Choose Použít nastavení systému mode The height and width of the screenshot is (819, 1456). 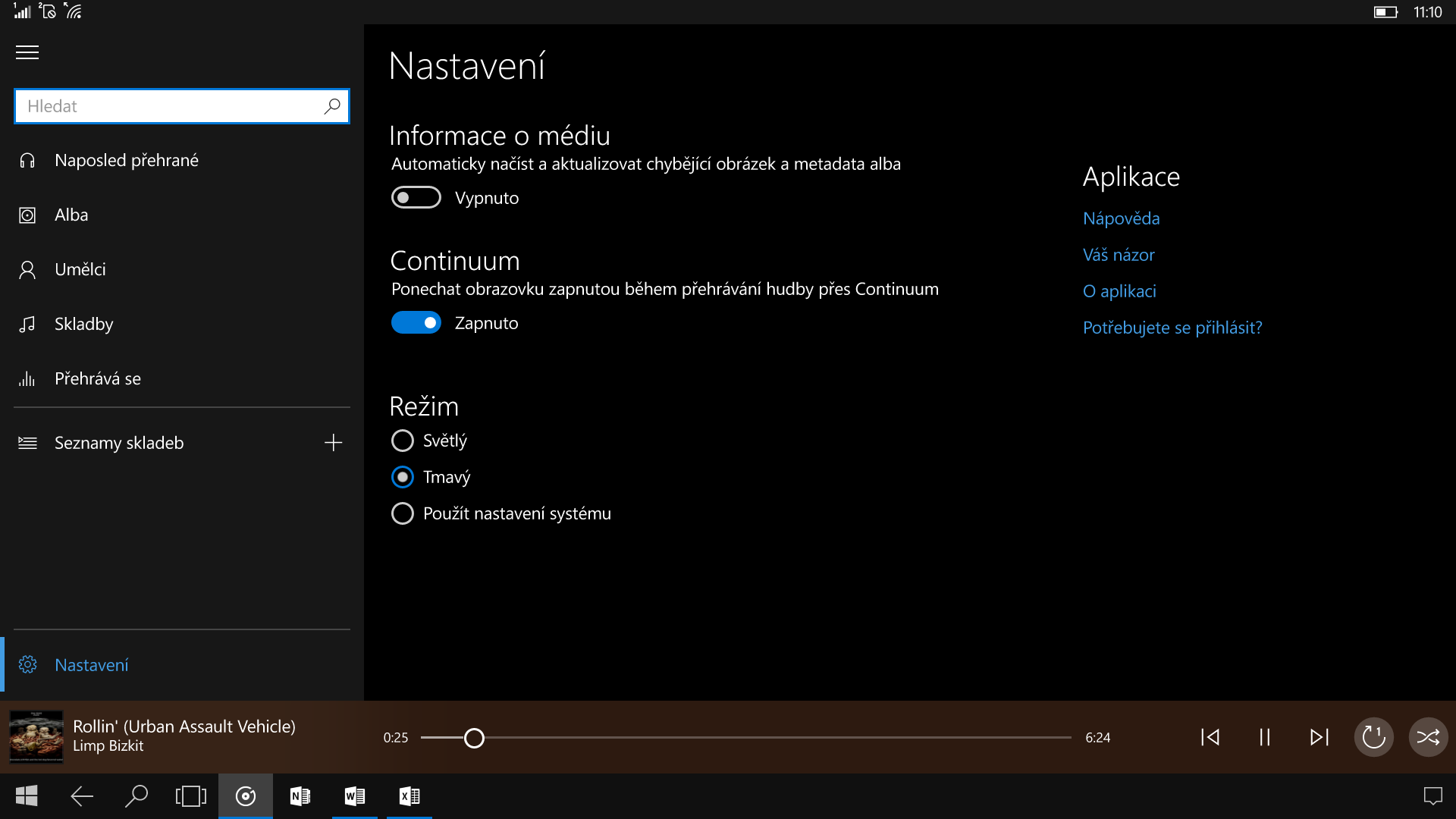(x=403, y=513)
